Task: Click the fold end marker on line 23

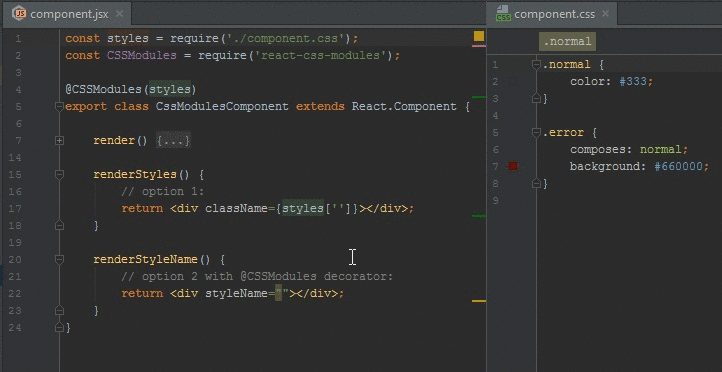Action: coord(59,310)
